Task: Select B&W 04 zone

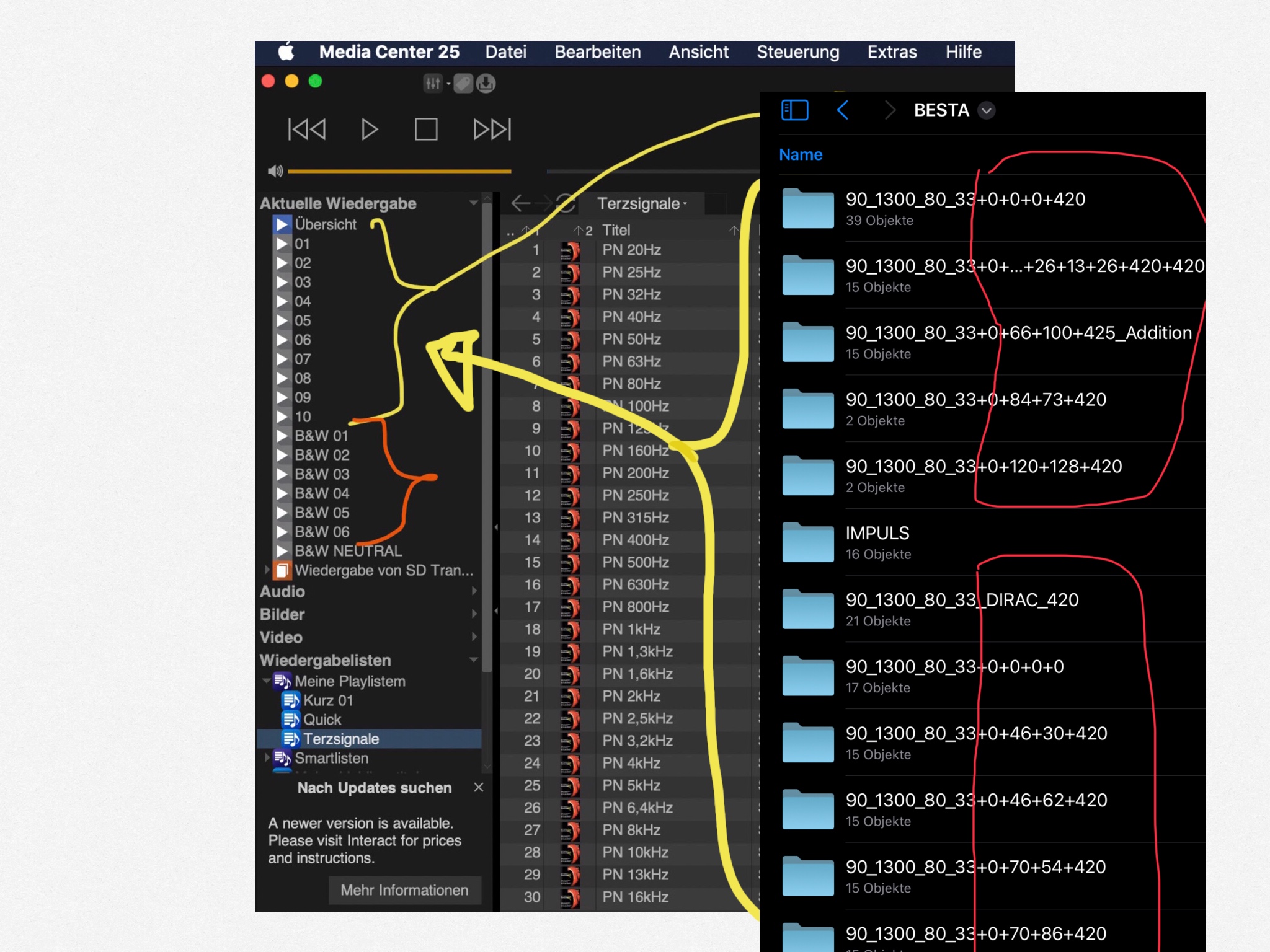Action: pos(322,493)
